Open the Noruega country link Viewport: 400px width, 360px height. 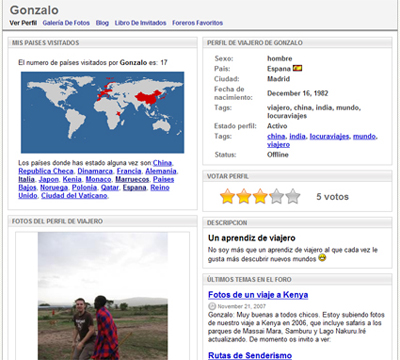click(54, 188)
